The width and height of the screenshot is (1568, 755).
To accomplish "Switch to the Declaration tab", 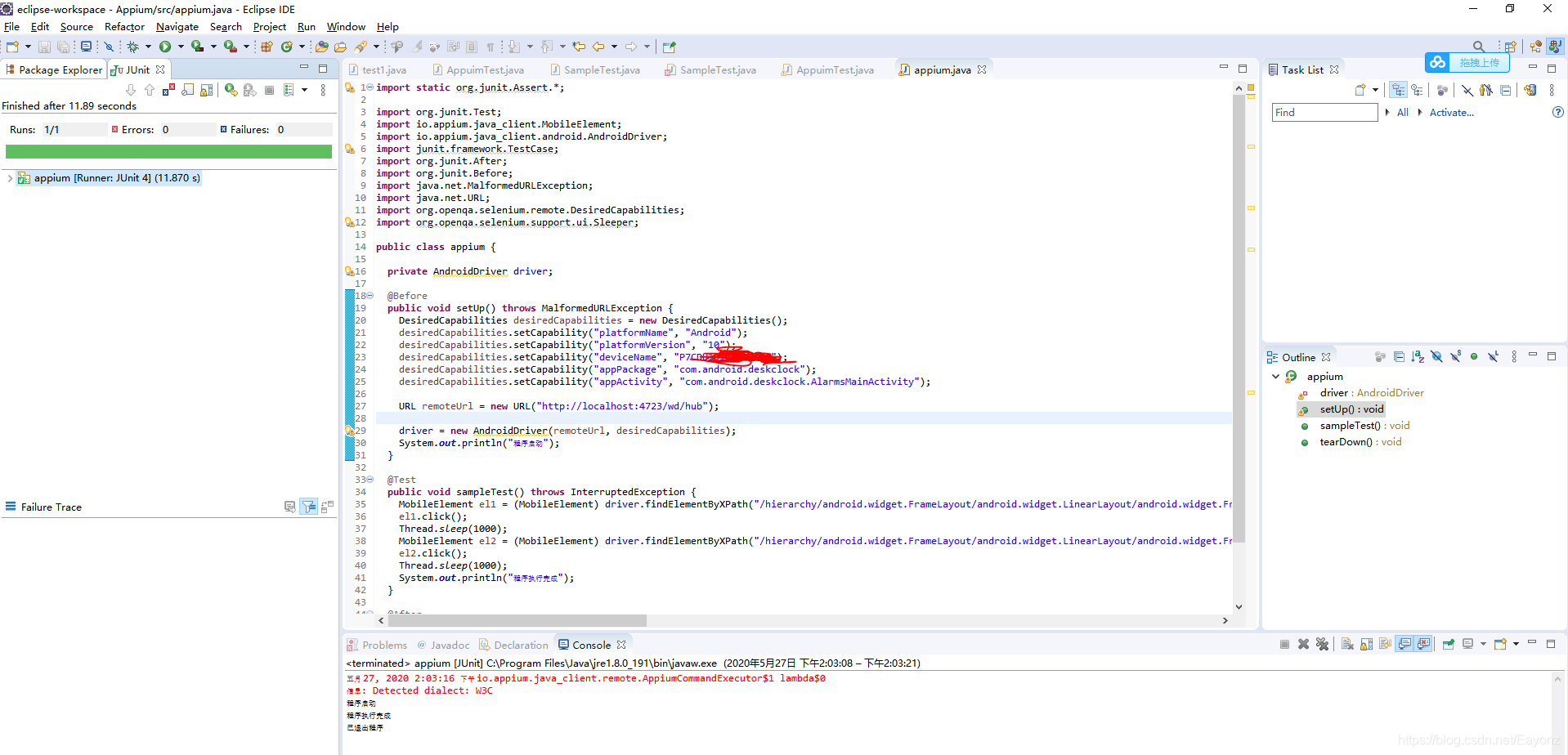I will (513, 645).
